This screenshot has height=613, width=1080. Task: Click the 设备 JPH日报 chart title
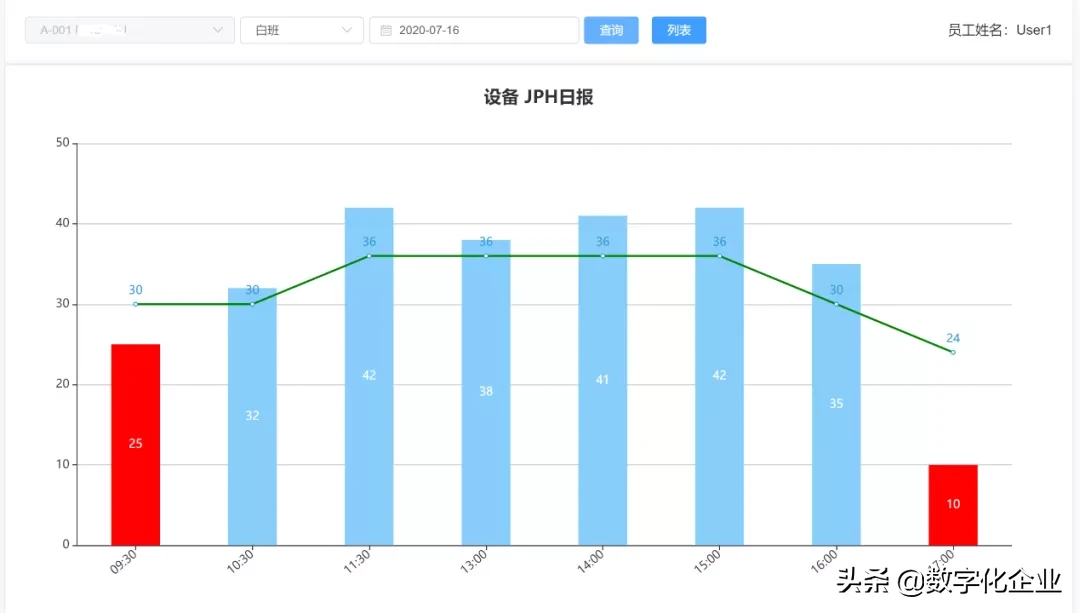tap(540, 97)
